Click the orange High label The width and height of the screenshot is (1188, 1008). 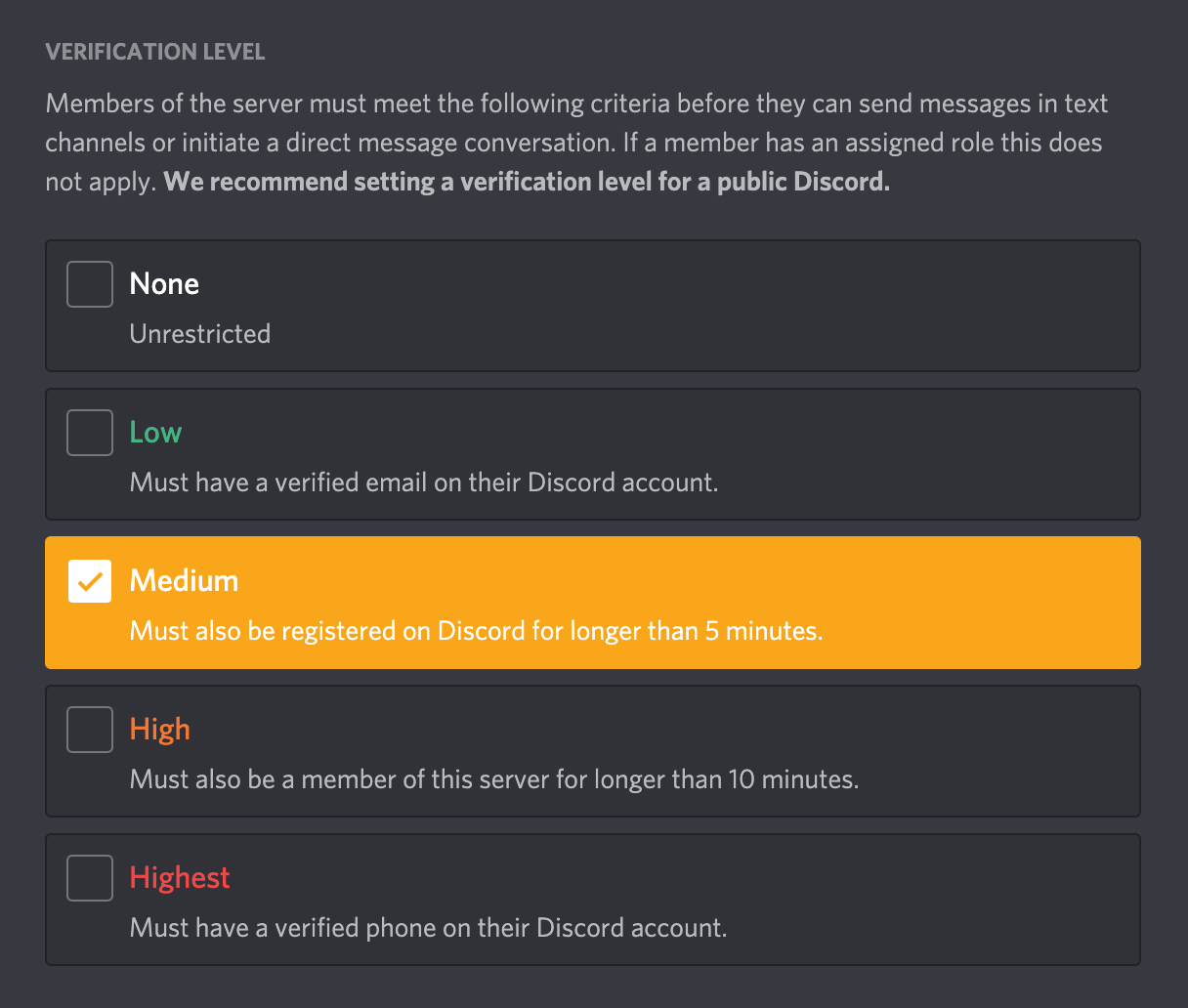tap(159, 729)
